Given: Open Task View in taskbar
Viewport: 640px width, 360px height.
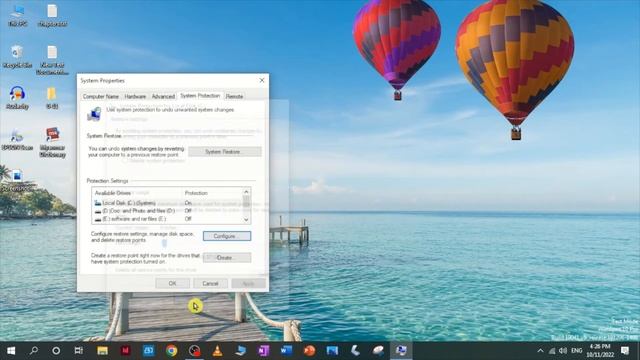Looking at the screenshot, I should (x=79, y=350).
